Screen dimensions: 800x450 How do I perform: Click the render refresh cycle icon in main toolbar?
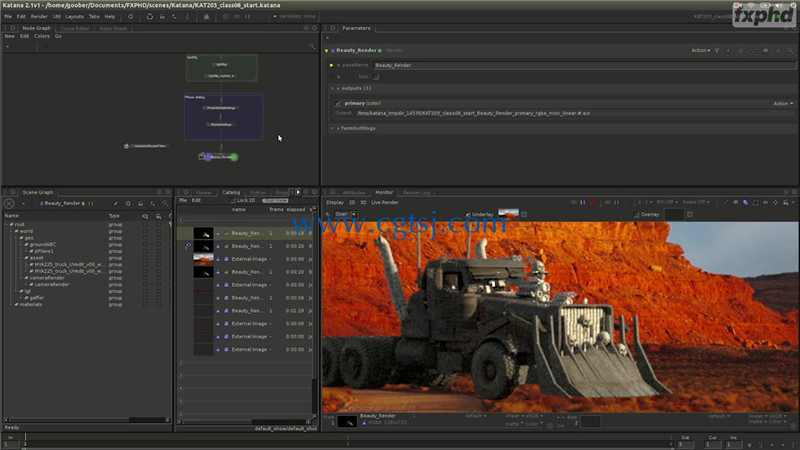[149, 16]
